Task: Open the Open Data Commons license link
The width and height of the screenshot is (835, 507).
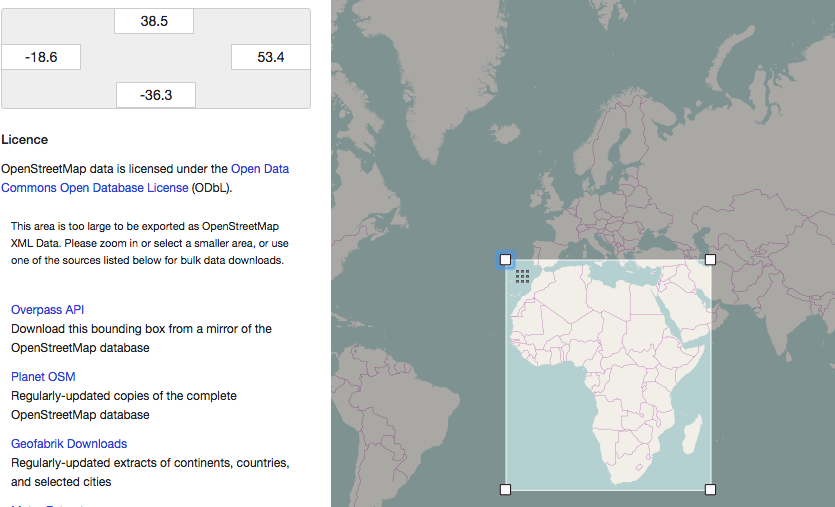Action: coord(259,169)
